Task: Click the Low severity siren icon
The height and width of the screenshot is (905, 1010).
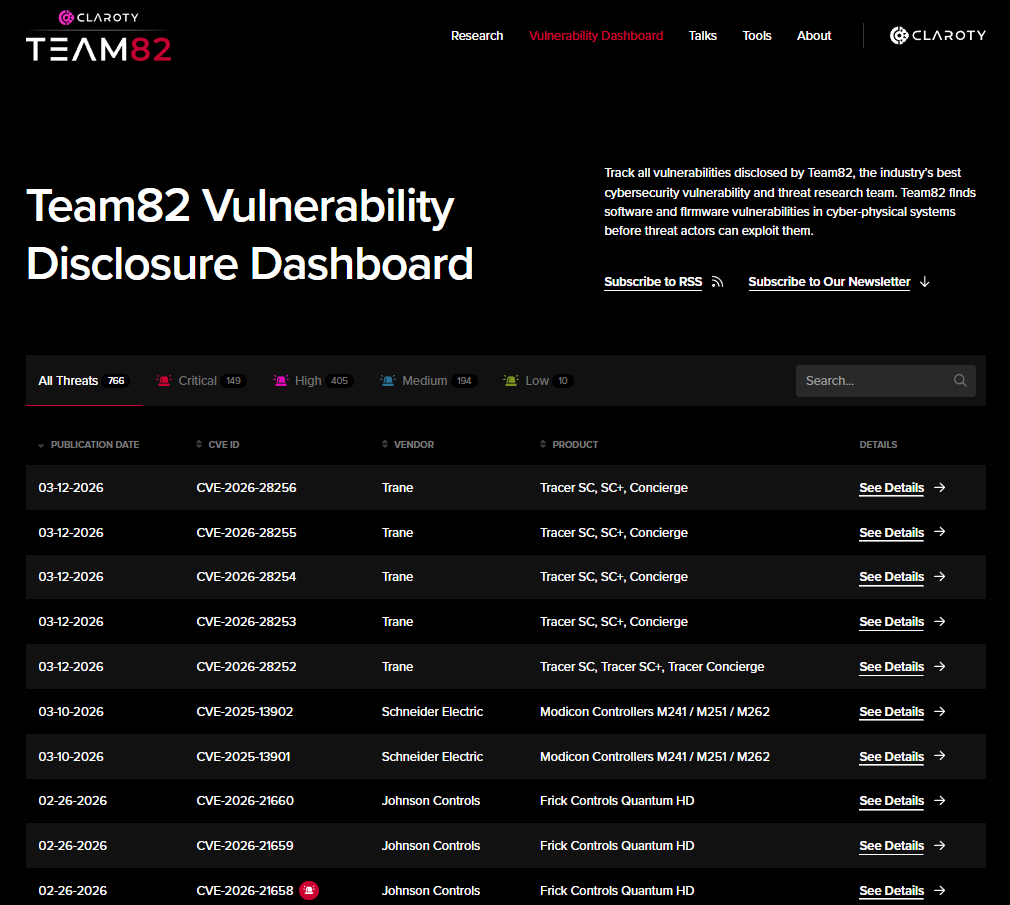Action: tap(511, 381)
